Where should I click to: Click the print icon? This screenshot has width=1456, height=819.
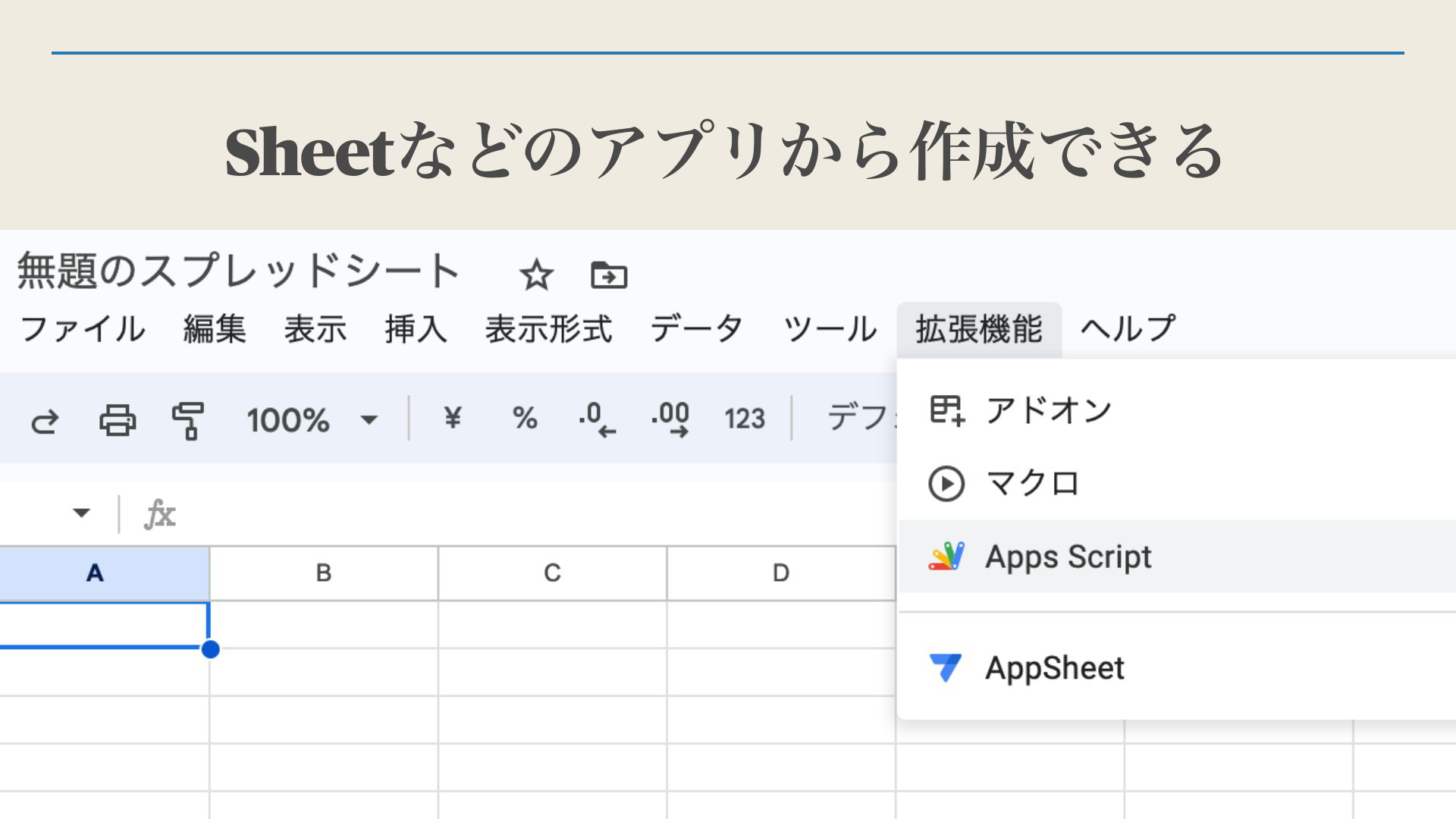[x=118, y=420]
